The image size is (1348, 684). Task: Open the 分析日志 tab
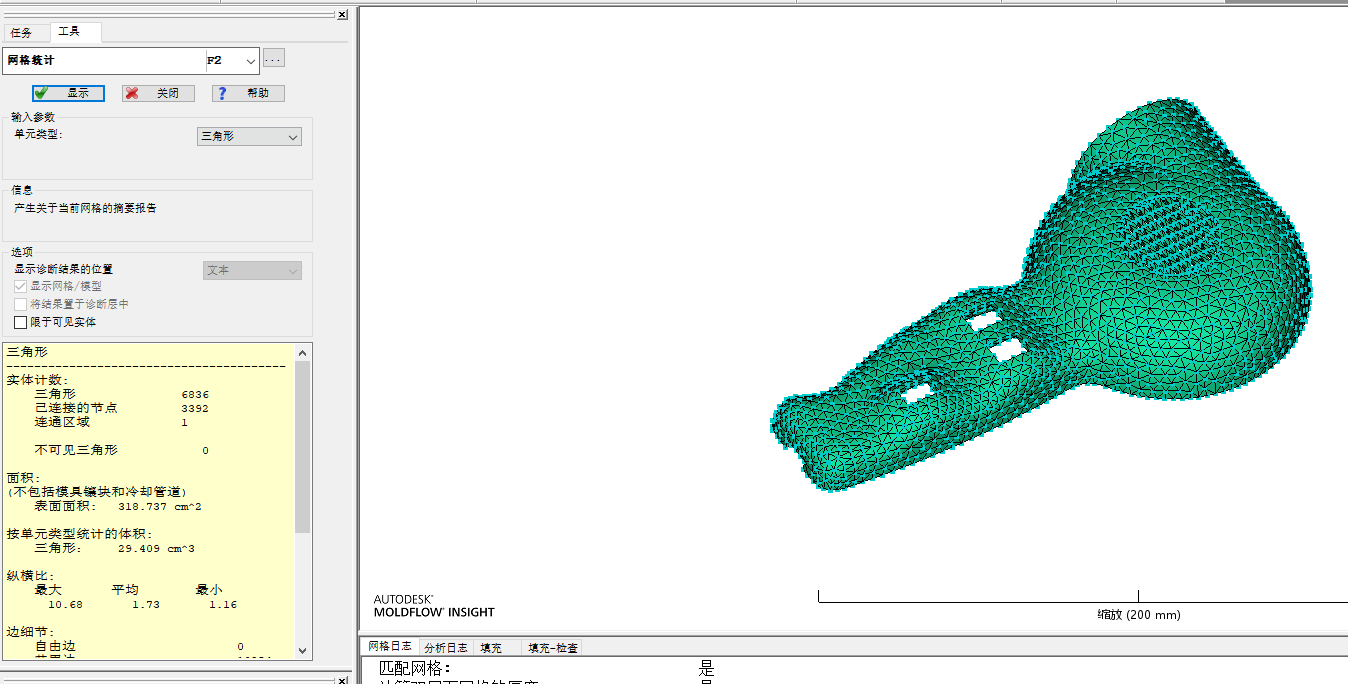click(445, 648)
